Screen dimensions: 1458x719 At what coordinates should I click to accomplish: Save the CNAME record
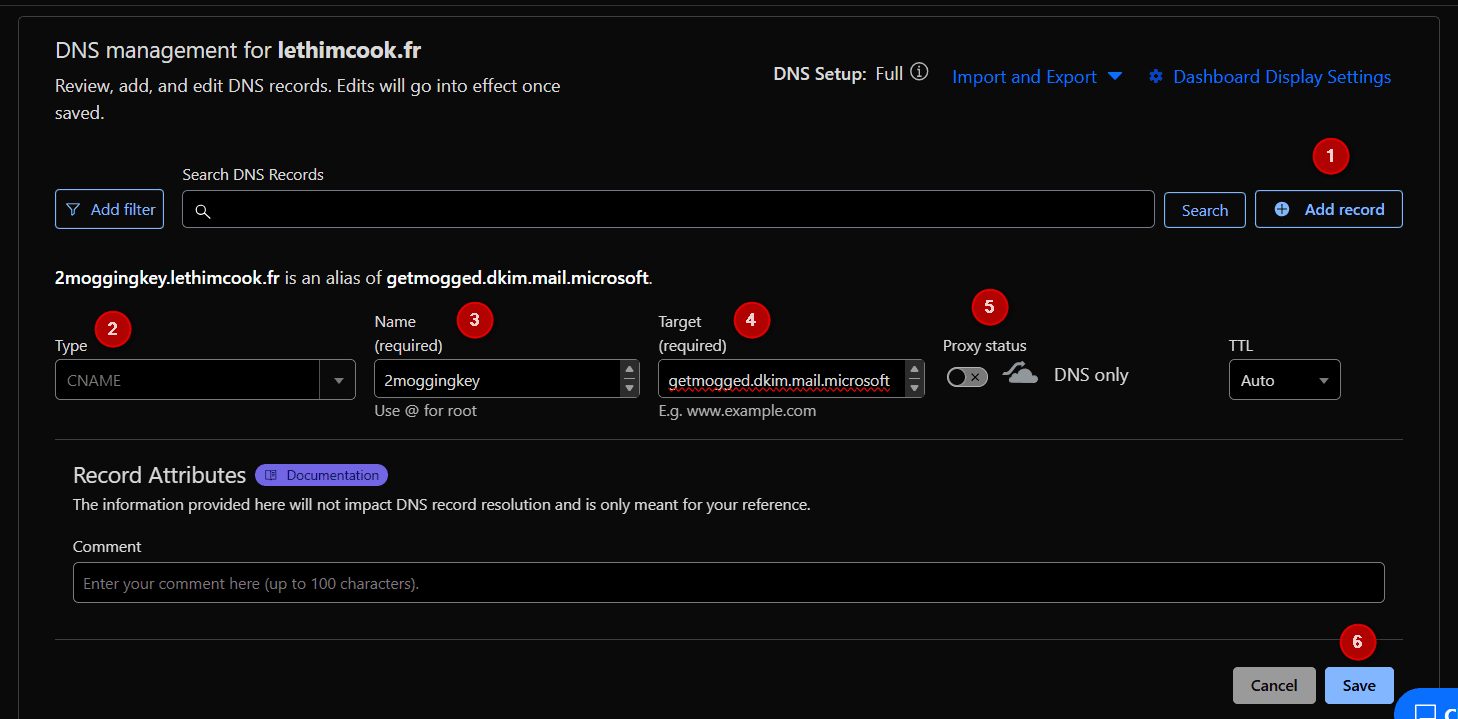[1358, 685]
